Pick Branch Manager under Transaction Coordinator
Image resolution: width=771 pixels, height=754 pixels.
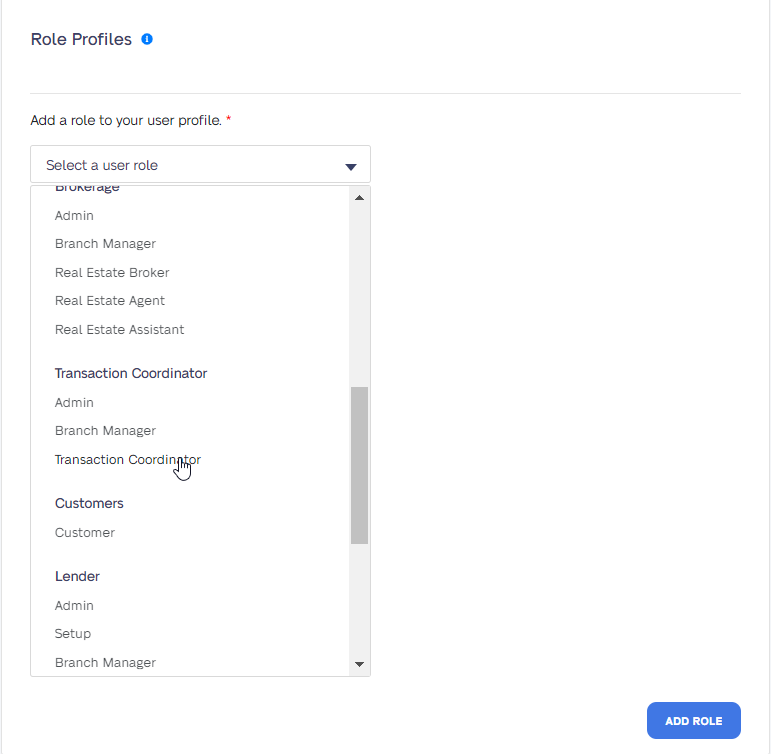[x=105, y=431]
